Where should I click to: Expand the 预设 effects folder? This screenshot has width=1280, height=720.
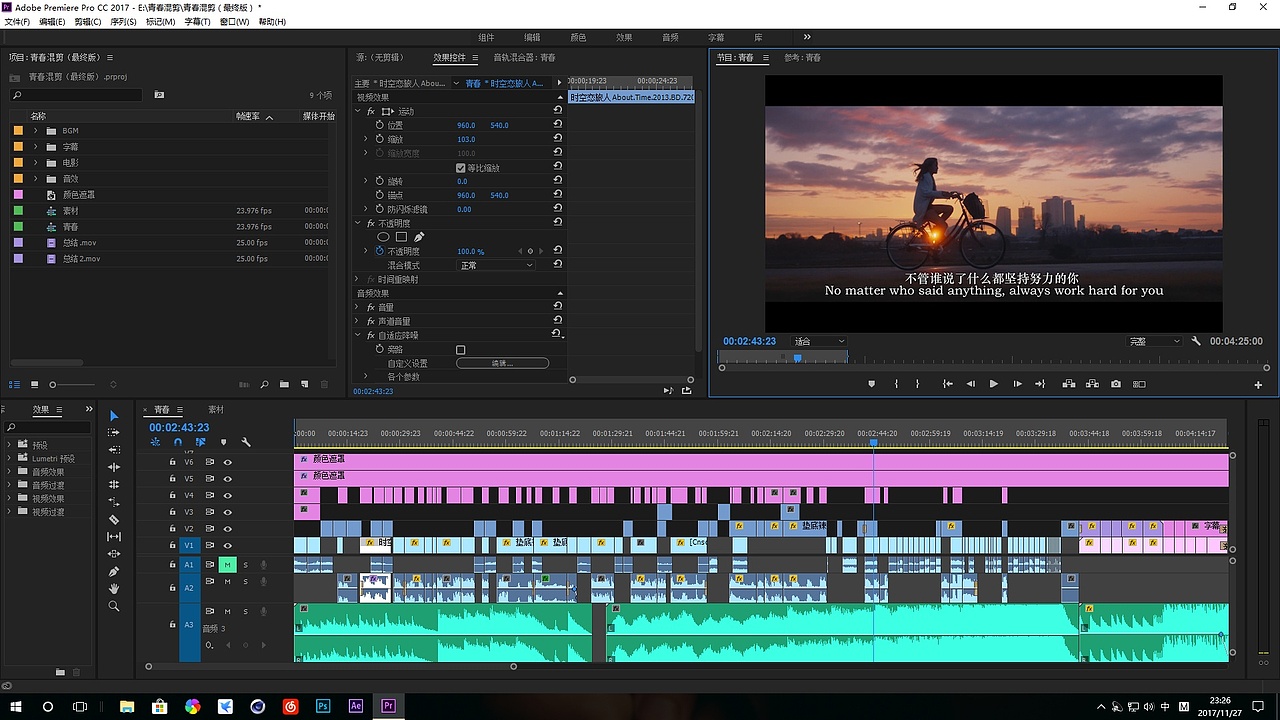click(x=10, y=445)
